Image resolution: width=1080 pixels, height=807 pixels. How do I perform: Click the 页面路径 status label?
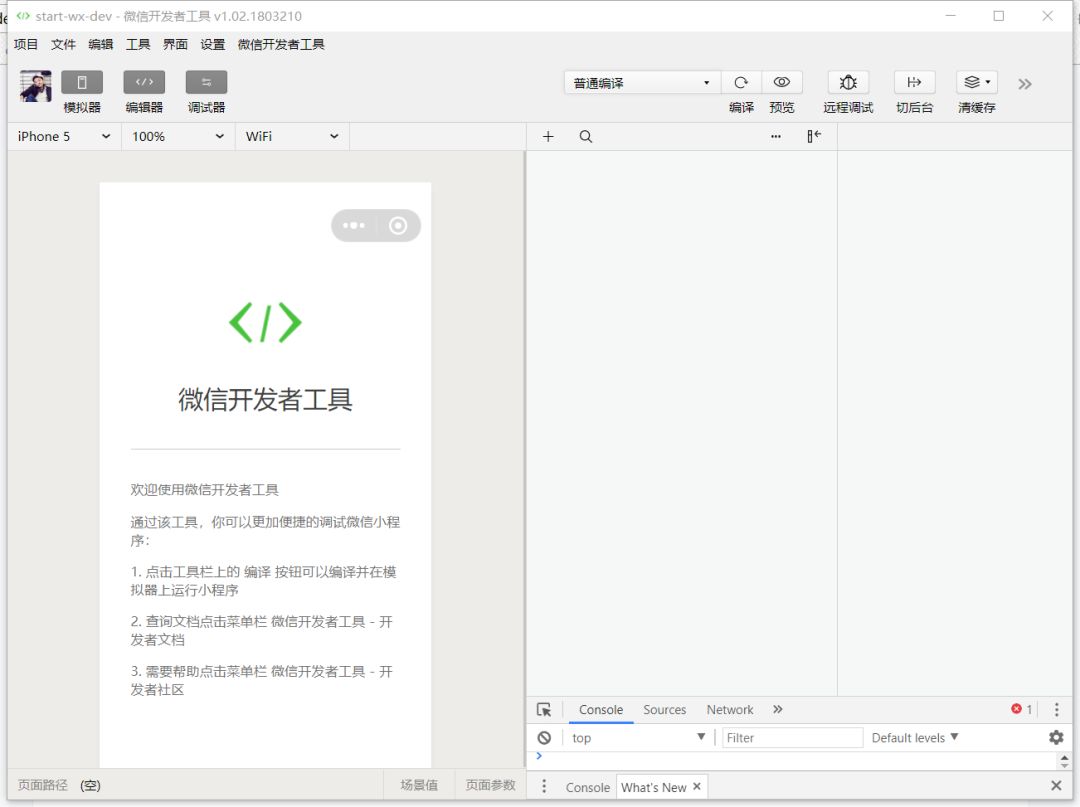(43, 785)
